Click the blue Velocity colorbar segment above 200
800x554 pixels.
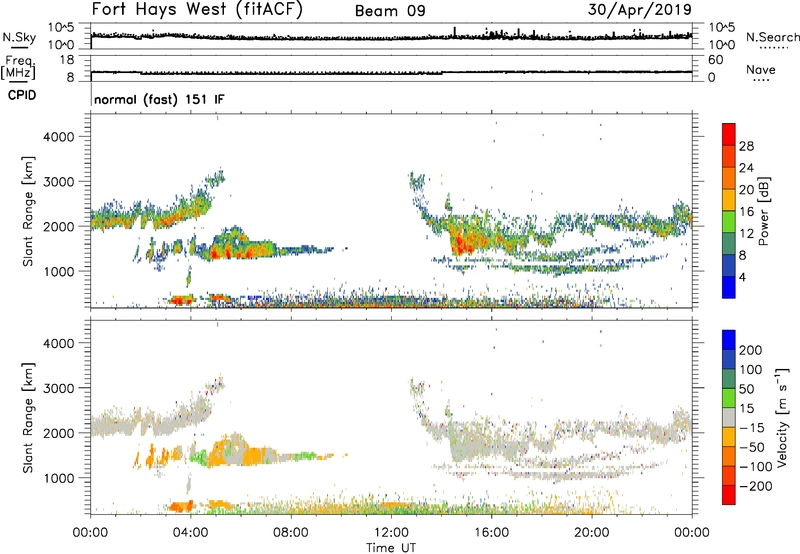729,340
